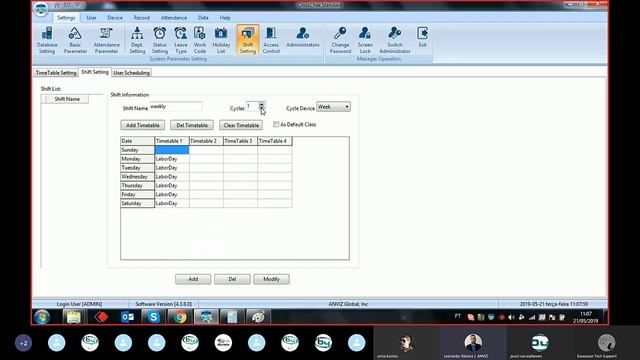Select Tuesday LaborDay cell

[x=172, y=168]
